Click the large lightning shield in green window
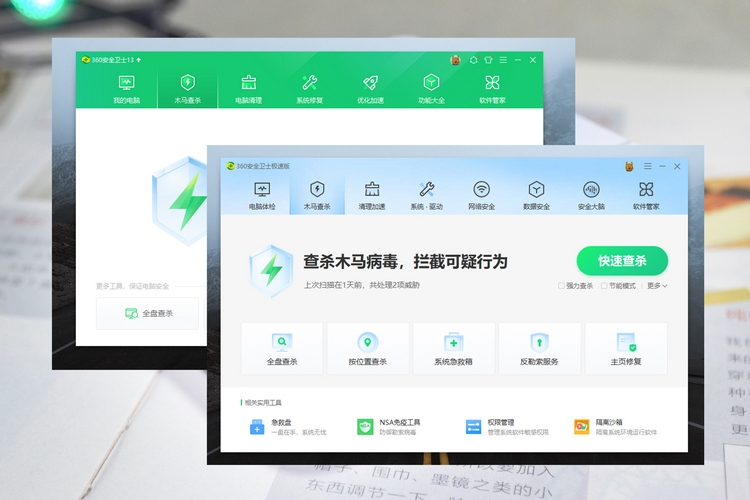The height and width of the screenshot is (500, 750). (180, 201)
